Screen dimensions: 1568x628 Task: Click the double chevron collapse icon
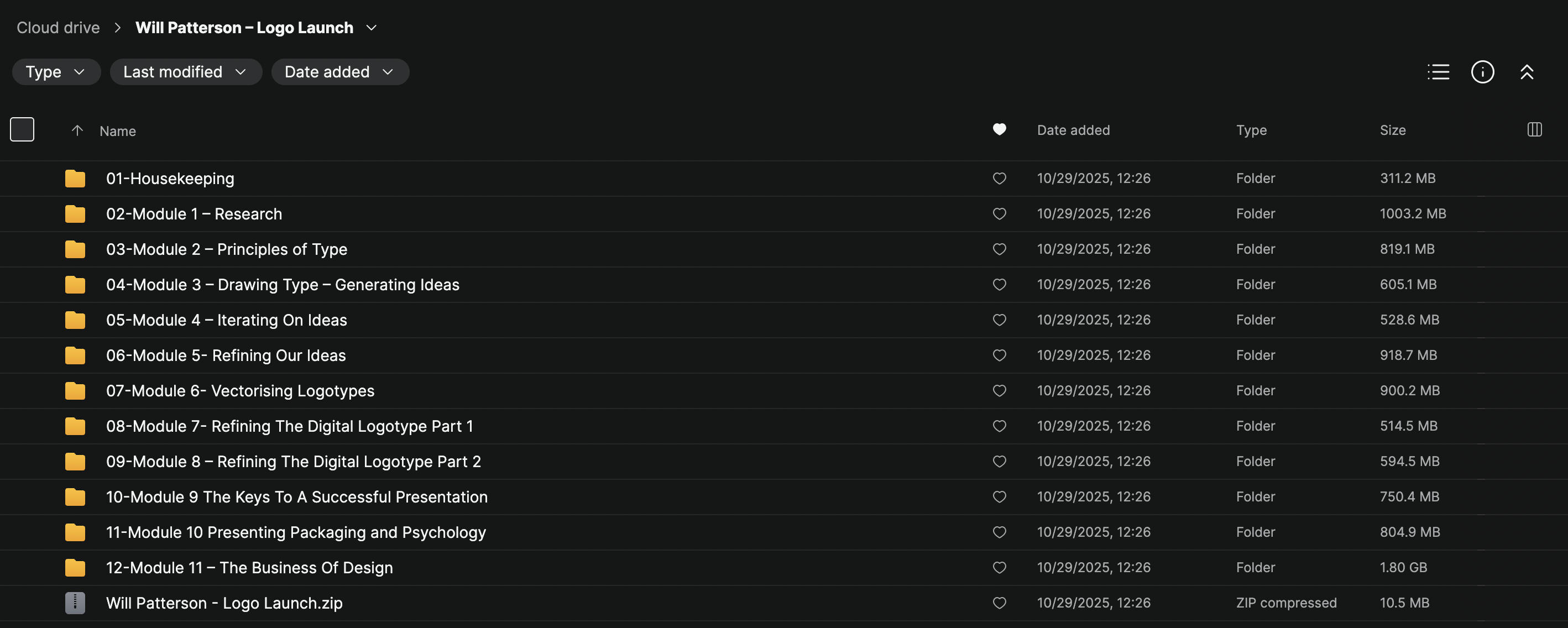(x=1526, y=72)
